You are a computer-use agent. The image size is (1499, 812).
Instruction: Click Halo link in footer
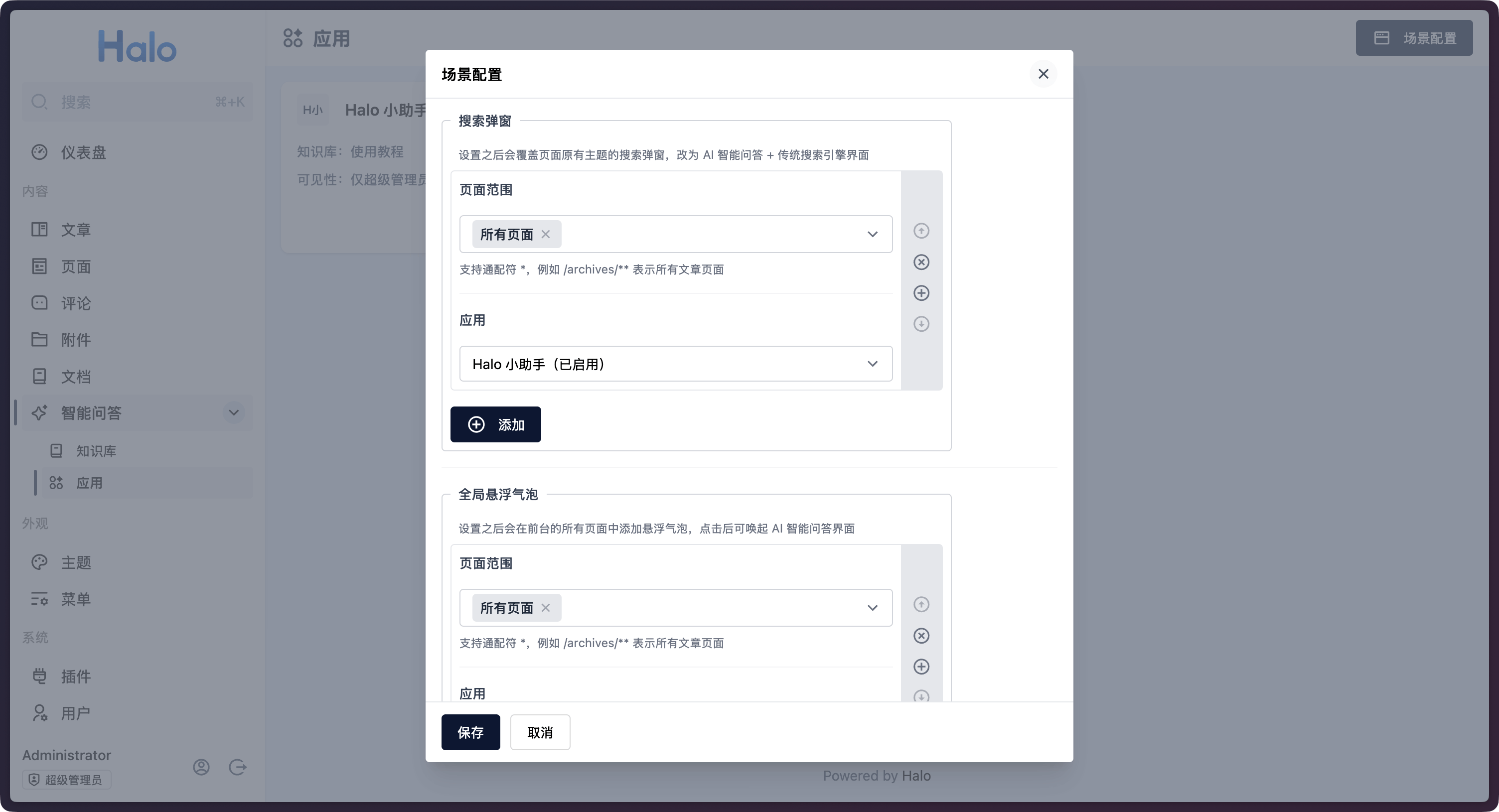coord(916,776)
